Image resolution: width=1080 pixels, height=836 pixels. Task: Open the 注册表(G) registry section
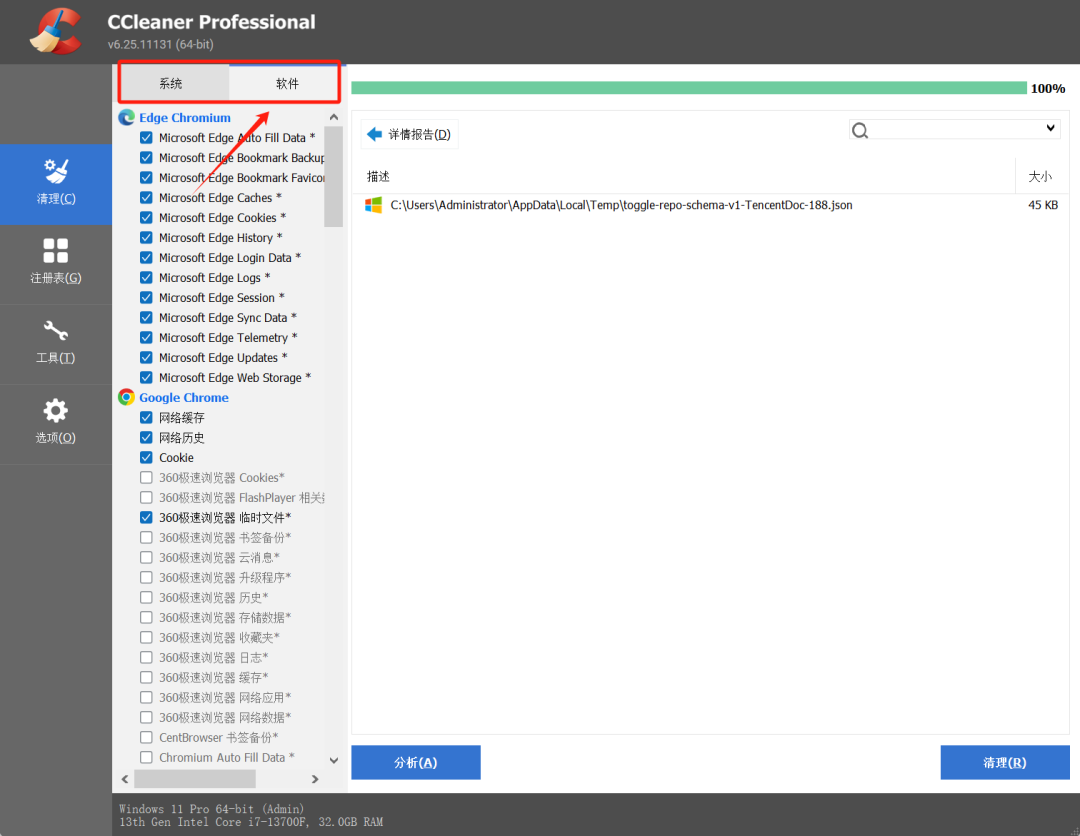56,264
